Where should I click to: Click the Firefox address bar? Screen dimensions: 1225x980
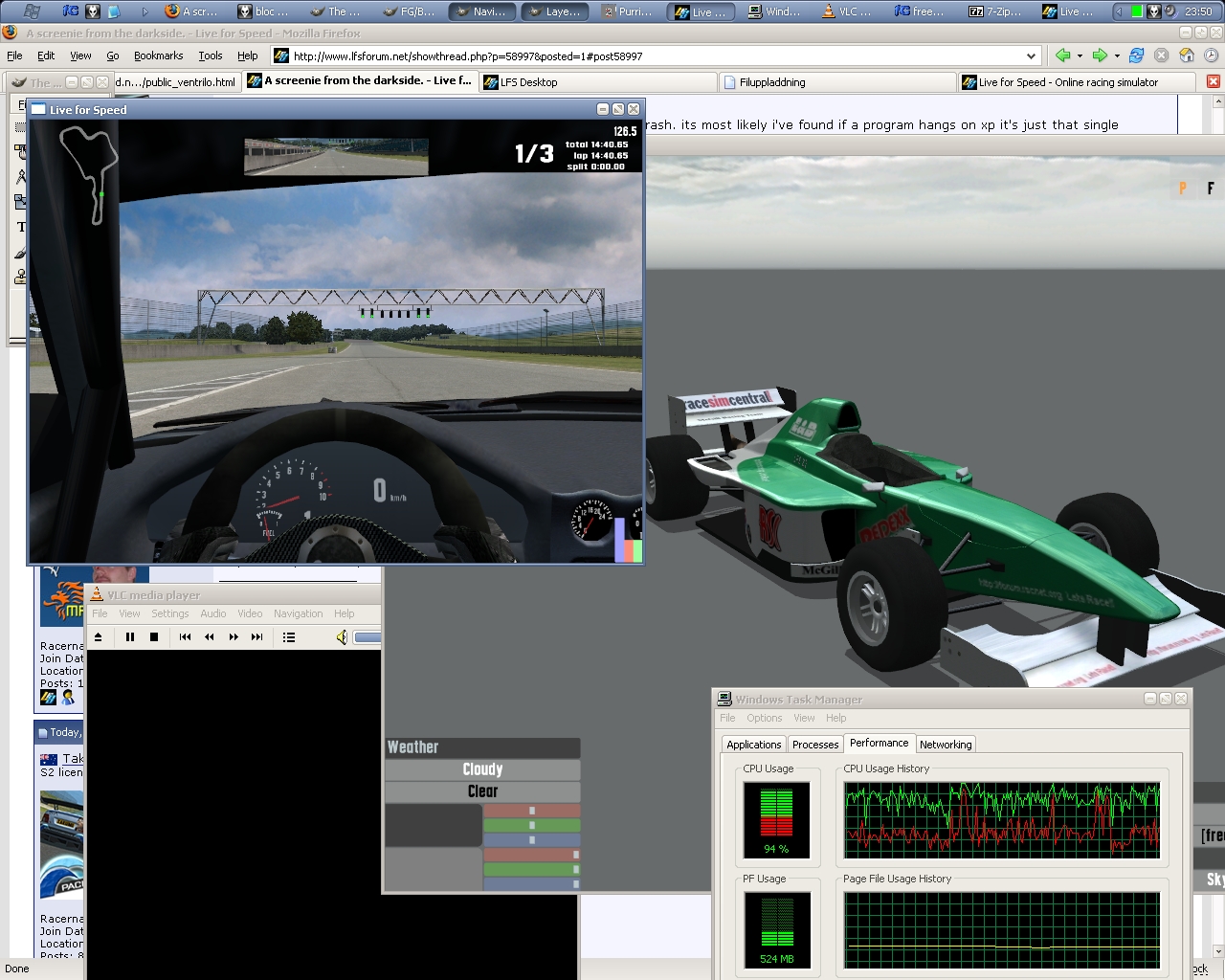click(657, 56)
